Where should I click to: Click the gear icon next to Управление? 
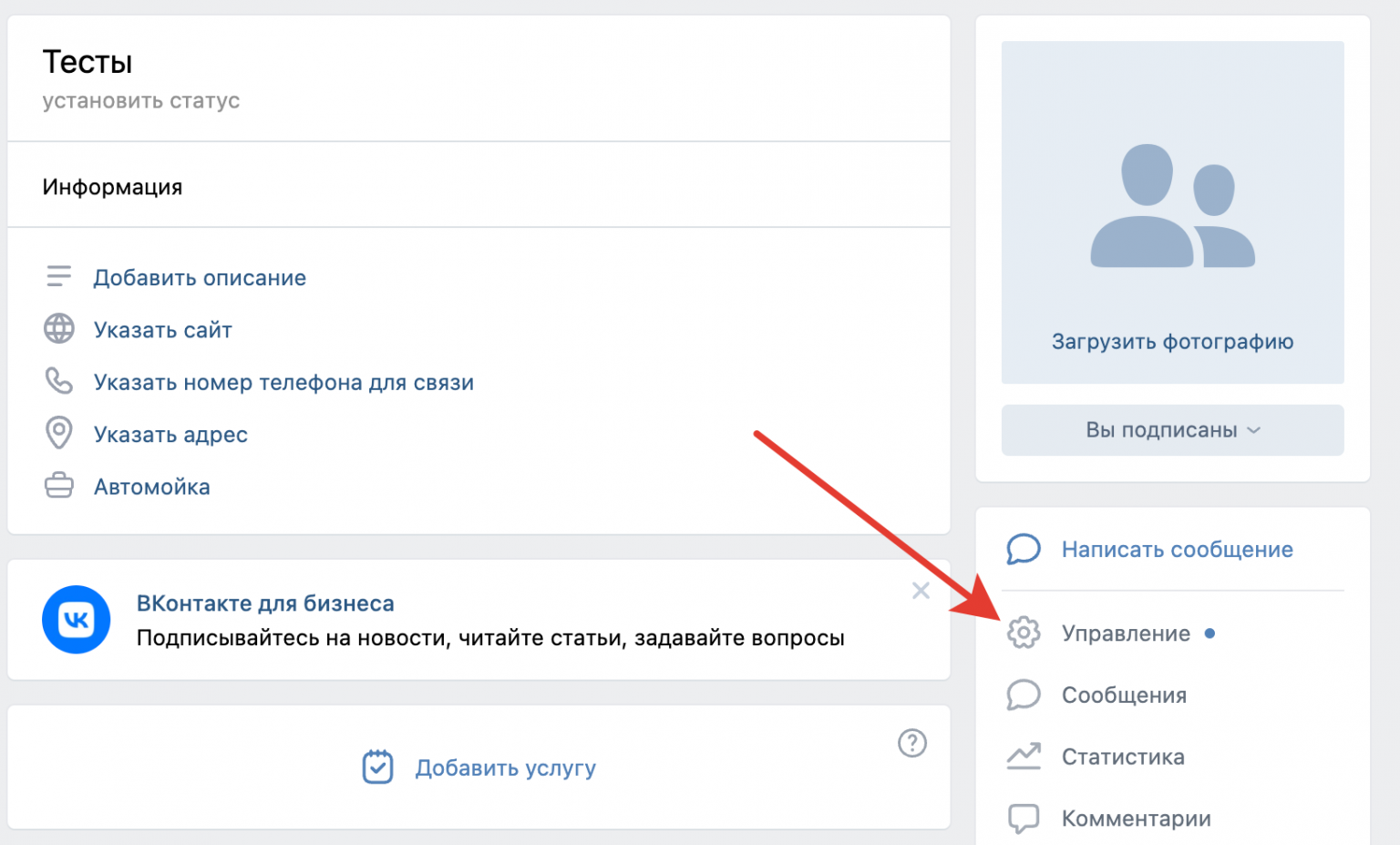click(1023, 633)
